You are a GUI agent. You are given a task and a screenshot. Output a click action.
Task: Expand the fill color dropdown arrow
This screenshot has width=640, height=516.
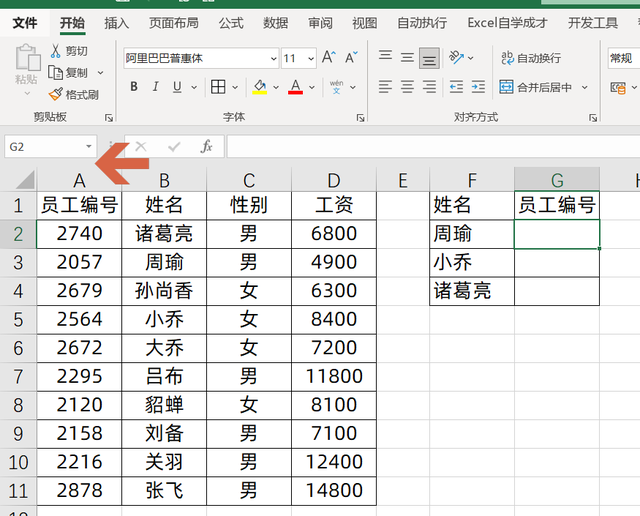(x=276, y=87)
